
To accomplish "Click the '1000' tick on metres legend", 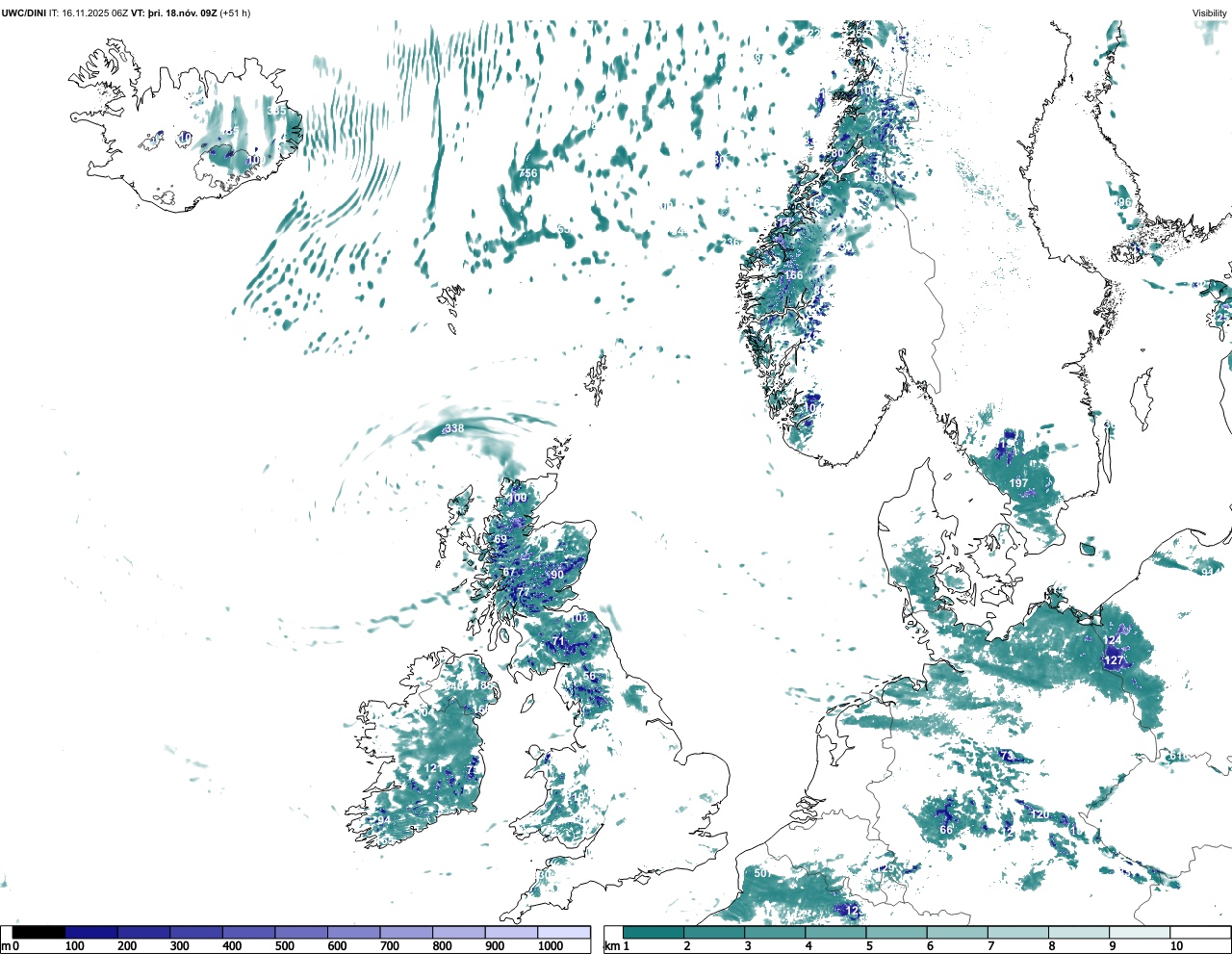I will (x=551, y=946).
